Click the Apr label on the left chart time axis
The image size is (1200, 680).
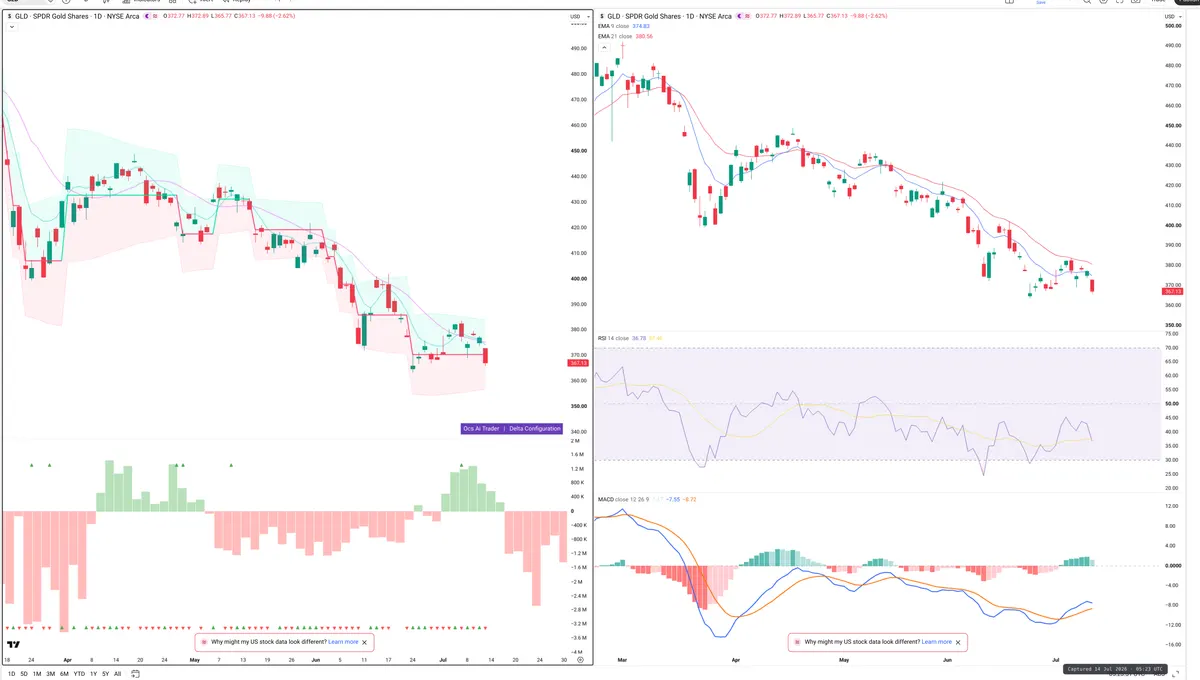pyautogui.click(x=67, y=661)
